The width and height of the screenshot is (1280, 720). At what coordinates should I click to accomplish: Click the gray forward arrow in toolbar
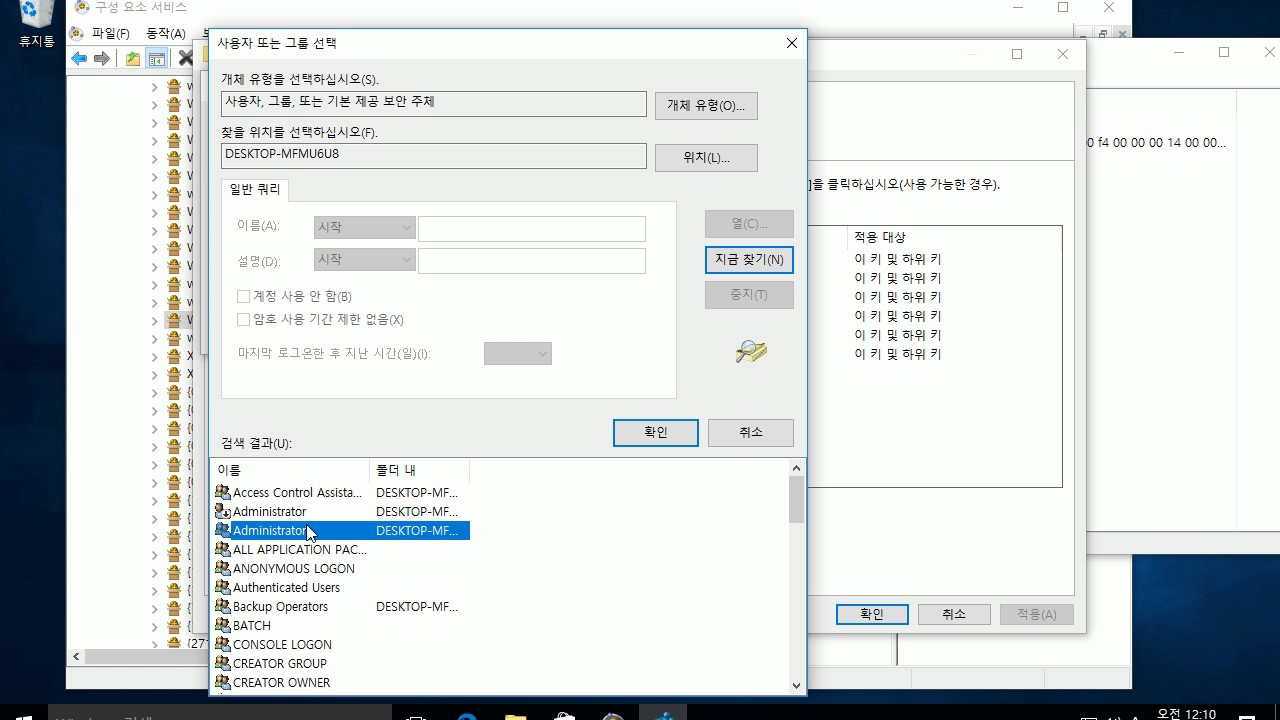point(102,59)
